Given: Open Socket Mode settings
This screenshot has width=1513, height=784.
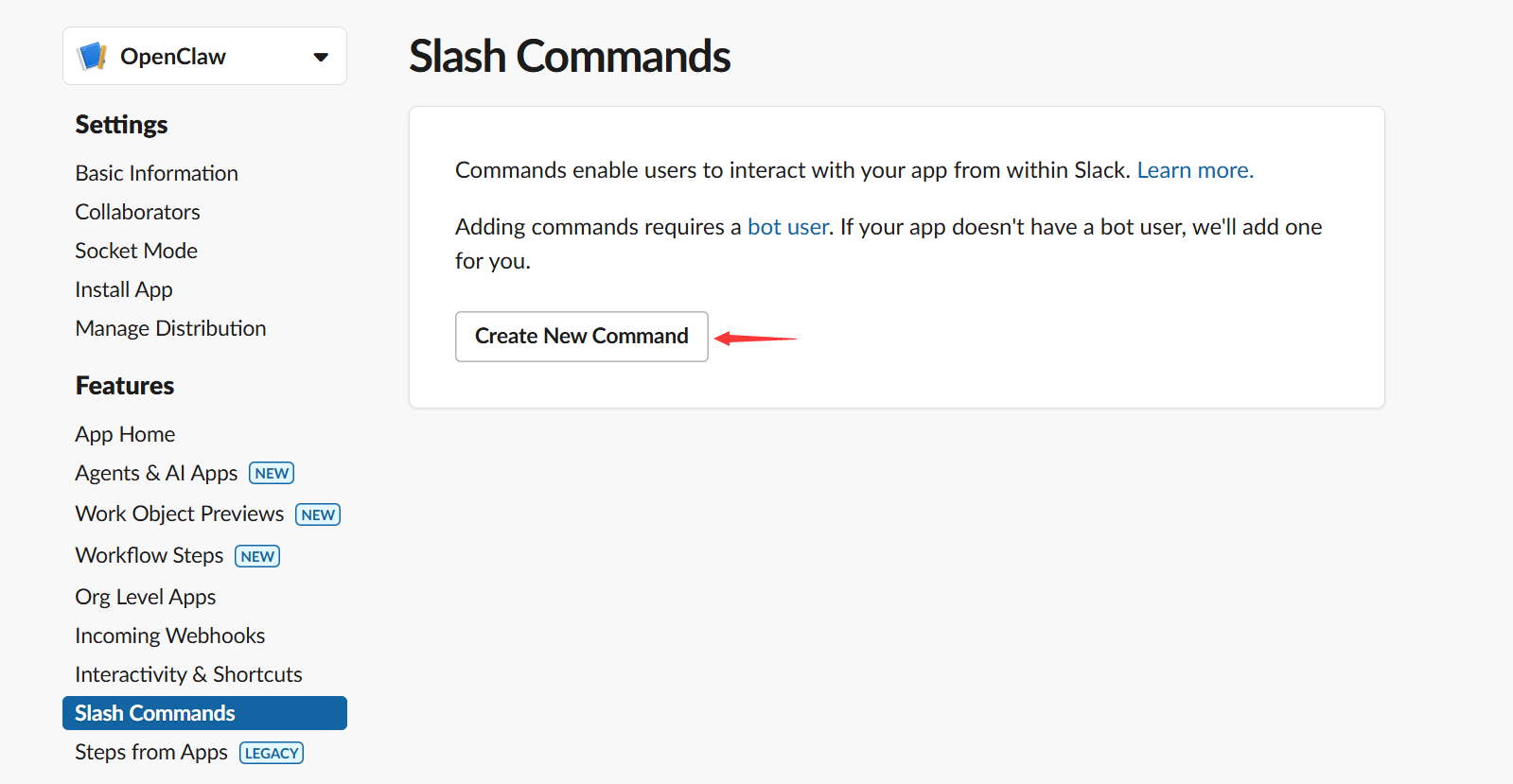Looking at the screenshot, I should coord(136,251).
